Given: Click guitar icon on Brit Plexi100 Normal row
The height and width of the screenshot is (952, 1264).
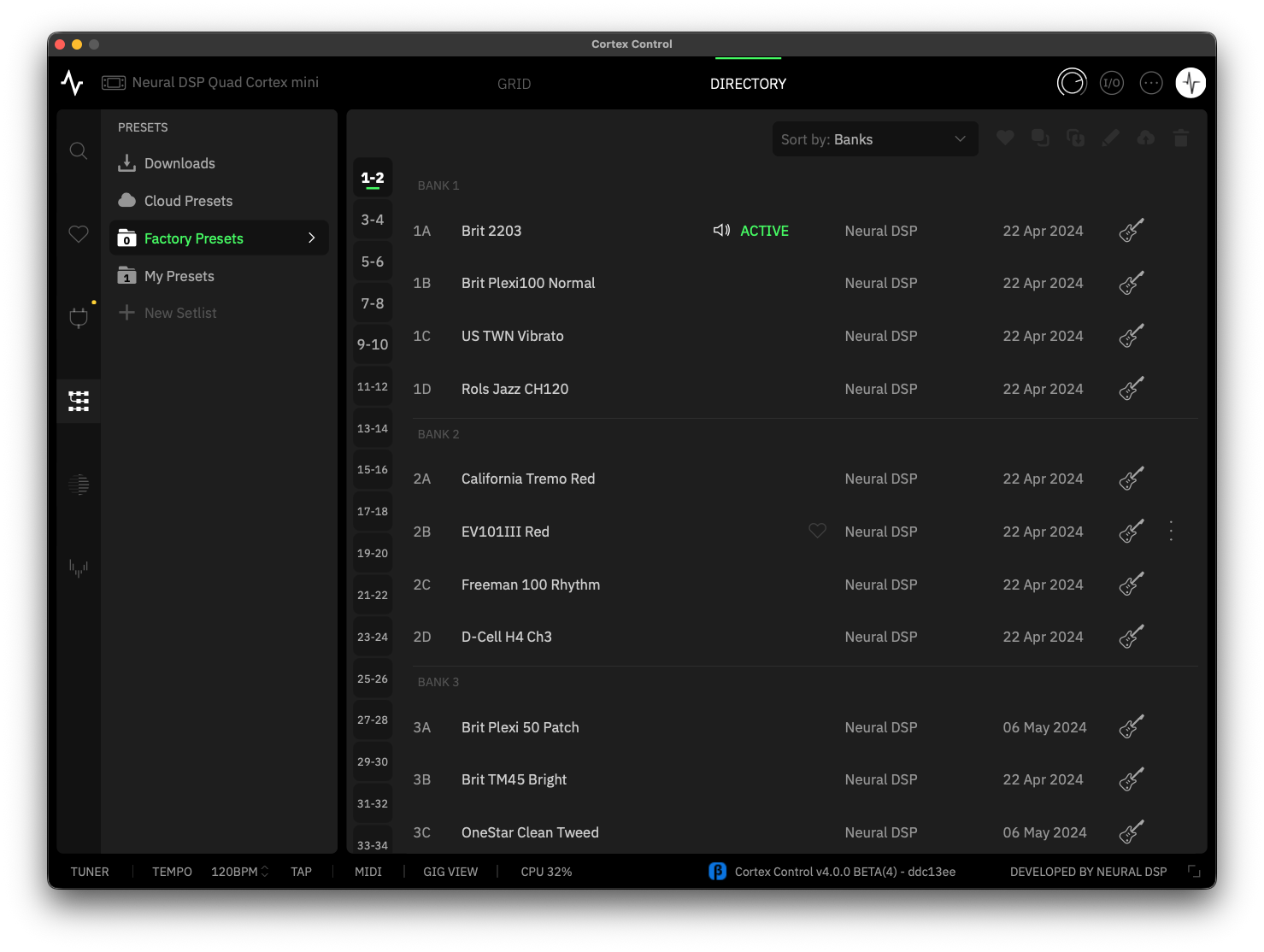Looking at the screenshot, I should point(1132,283).
